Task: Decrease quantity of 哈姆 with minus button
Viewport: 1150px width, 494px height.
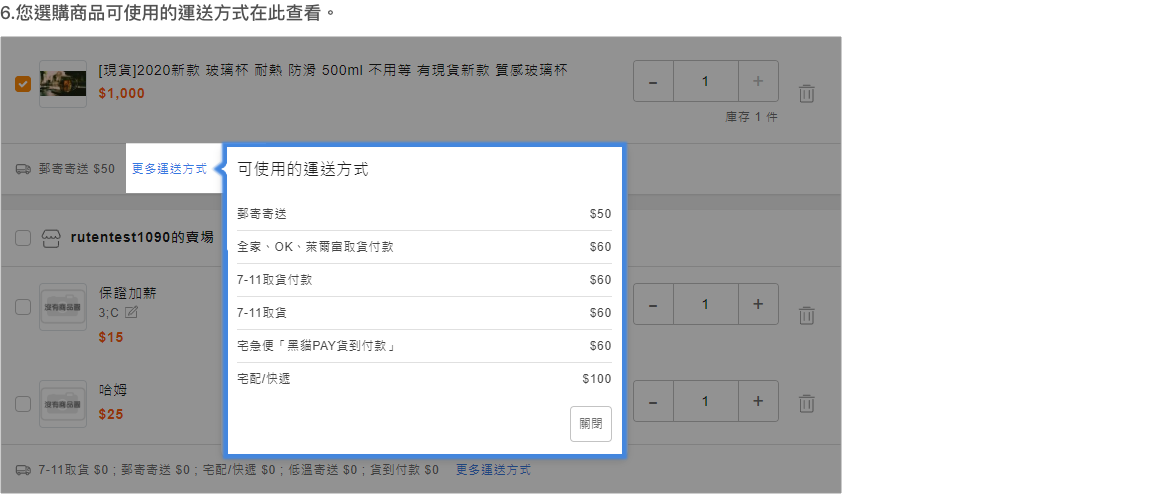Action: 653,401
